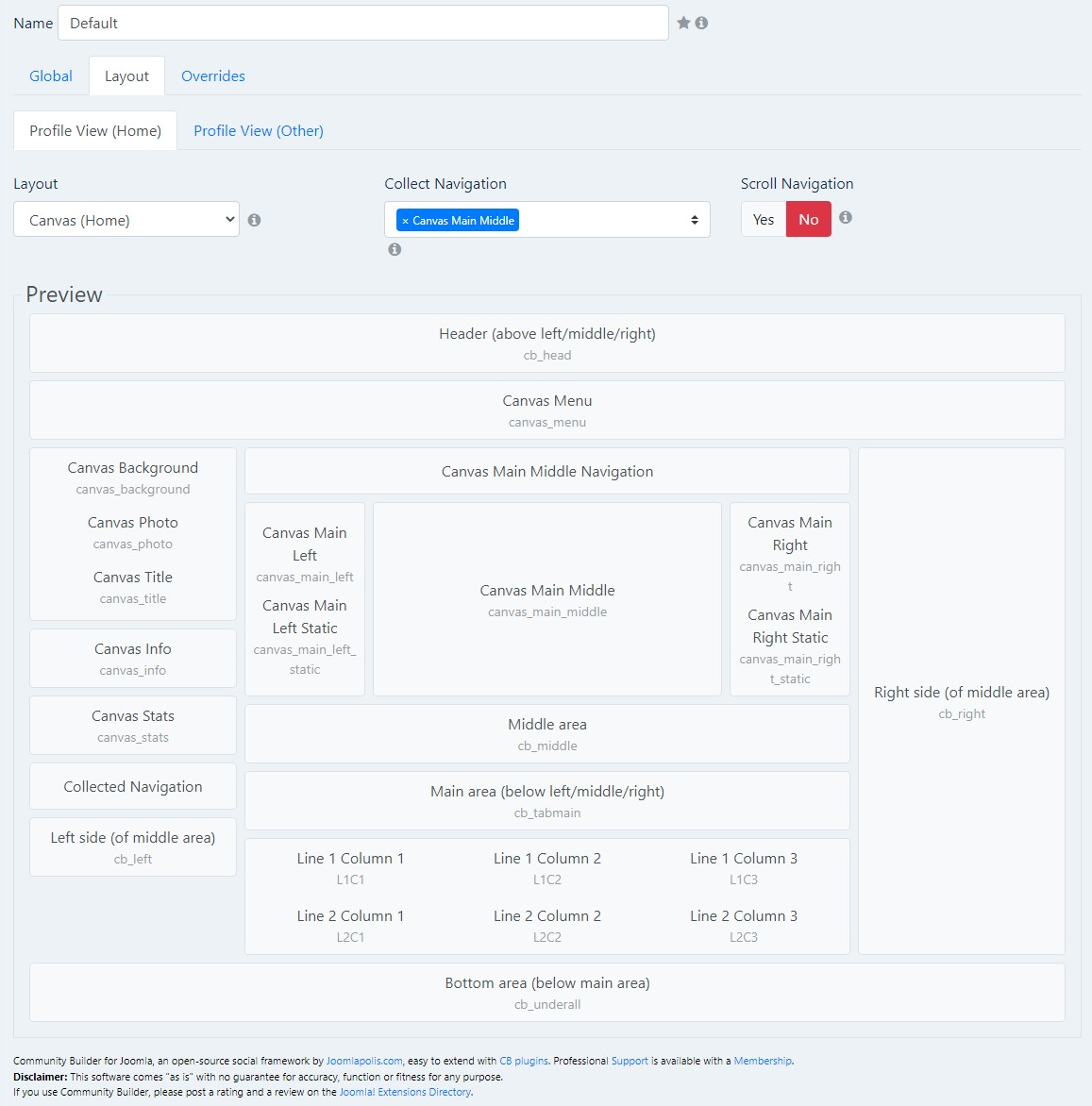Click the Canvas Main Middle selected tag

coord(458,221)
